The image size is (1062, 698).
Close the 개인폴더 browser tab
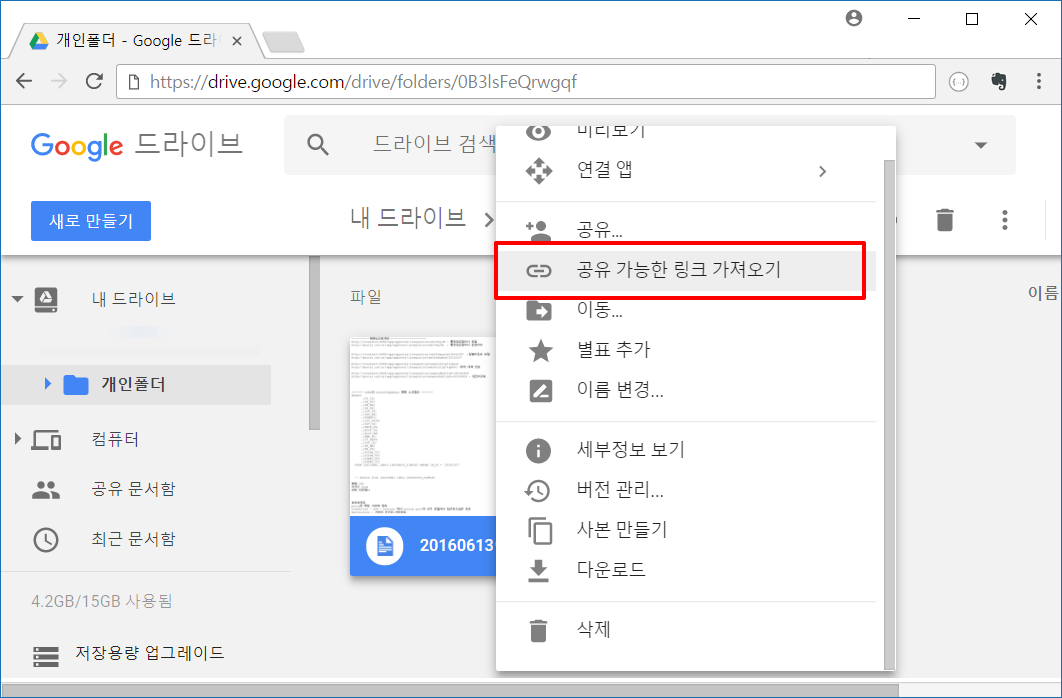237,41
